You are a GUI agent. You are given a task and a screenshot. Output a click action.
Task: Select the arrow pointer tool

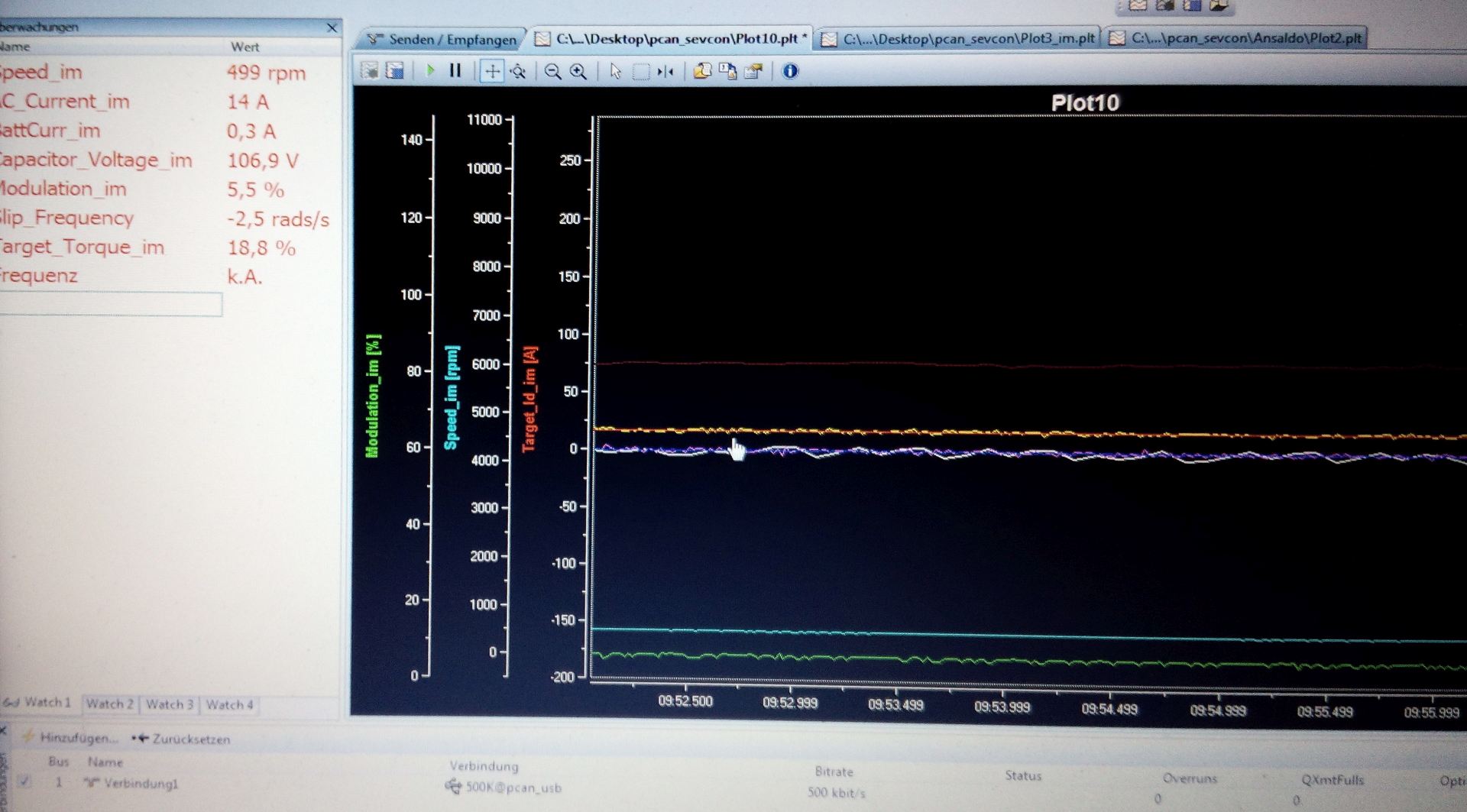pos(615,72)
